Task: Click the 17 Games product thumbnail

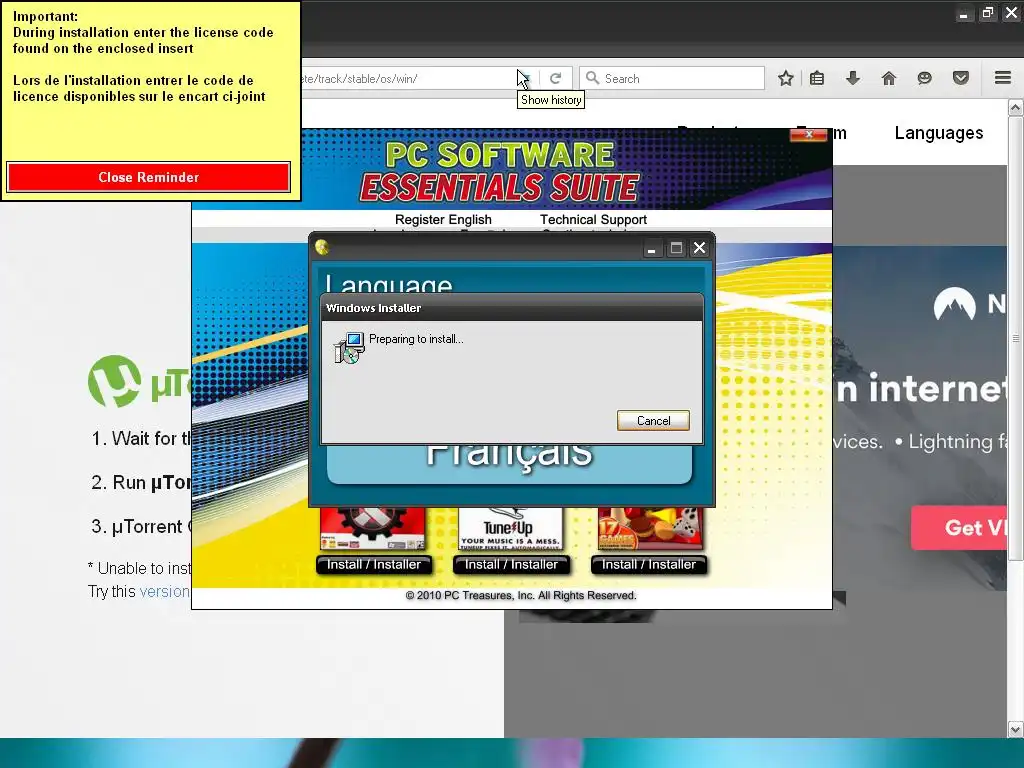Action: click(x=650, y=529)
